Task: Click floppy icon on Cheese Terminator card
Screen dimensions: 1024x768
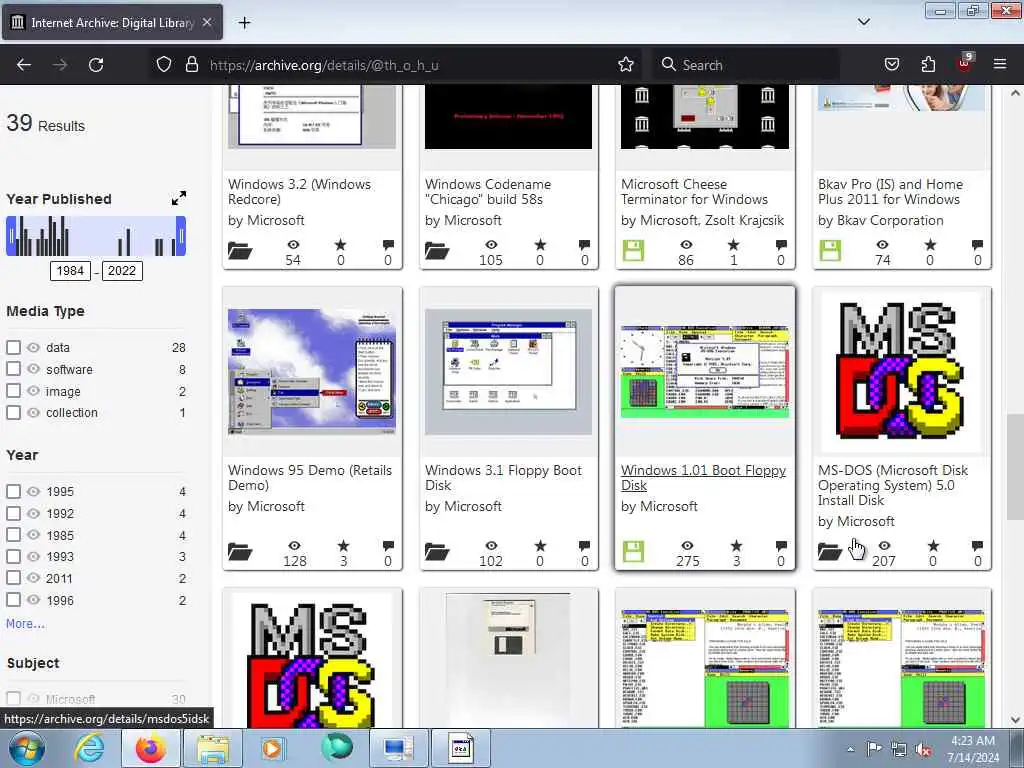Action: (x=633, y=251)
